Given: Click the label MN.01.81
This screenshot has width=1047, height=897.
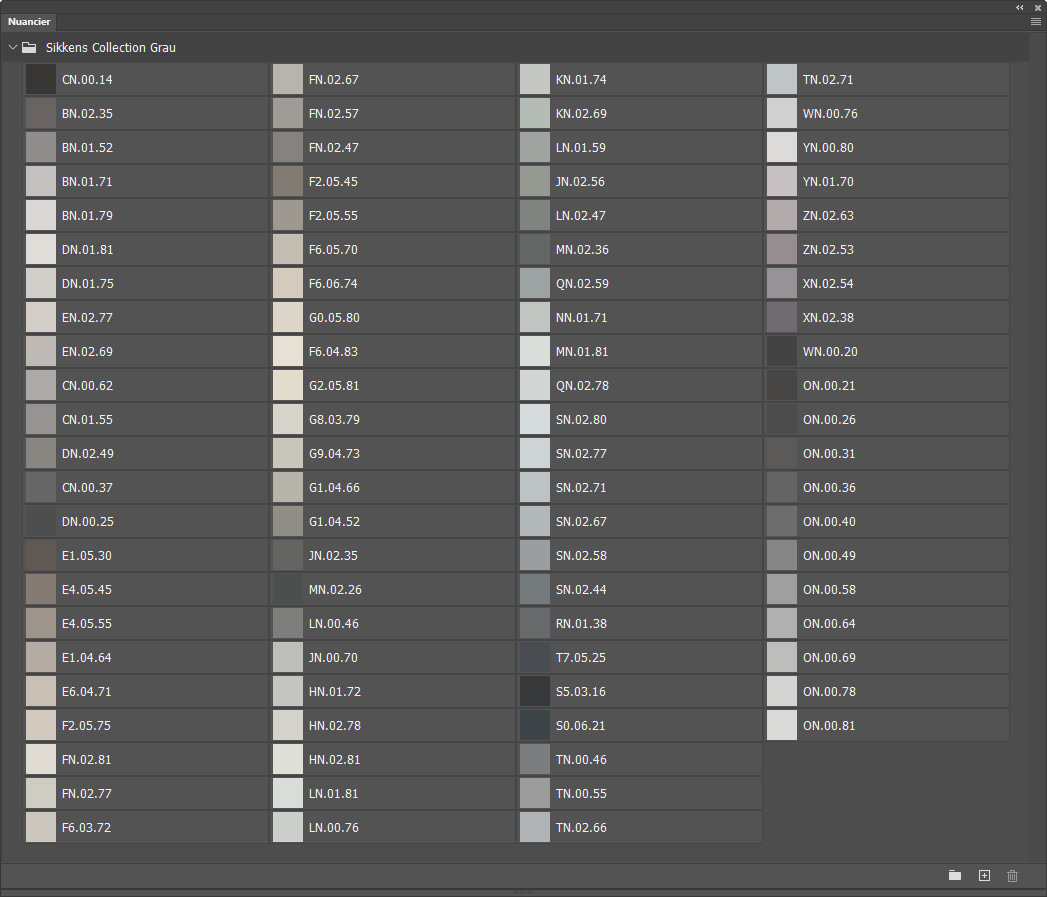Looking at the screenshot, I should click(x=582, y=351).
